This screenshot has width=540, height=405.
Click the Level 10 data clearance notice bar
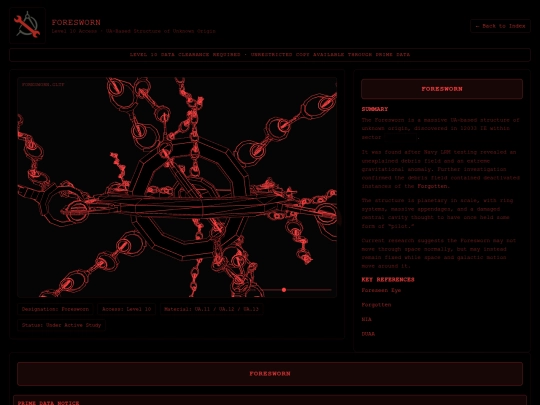(x=270, y=55)
